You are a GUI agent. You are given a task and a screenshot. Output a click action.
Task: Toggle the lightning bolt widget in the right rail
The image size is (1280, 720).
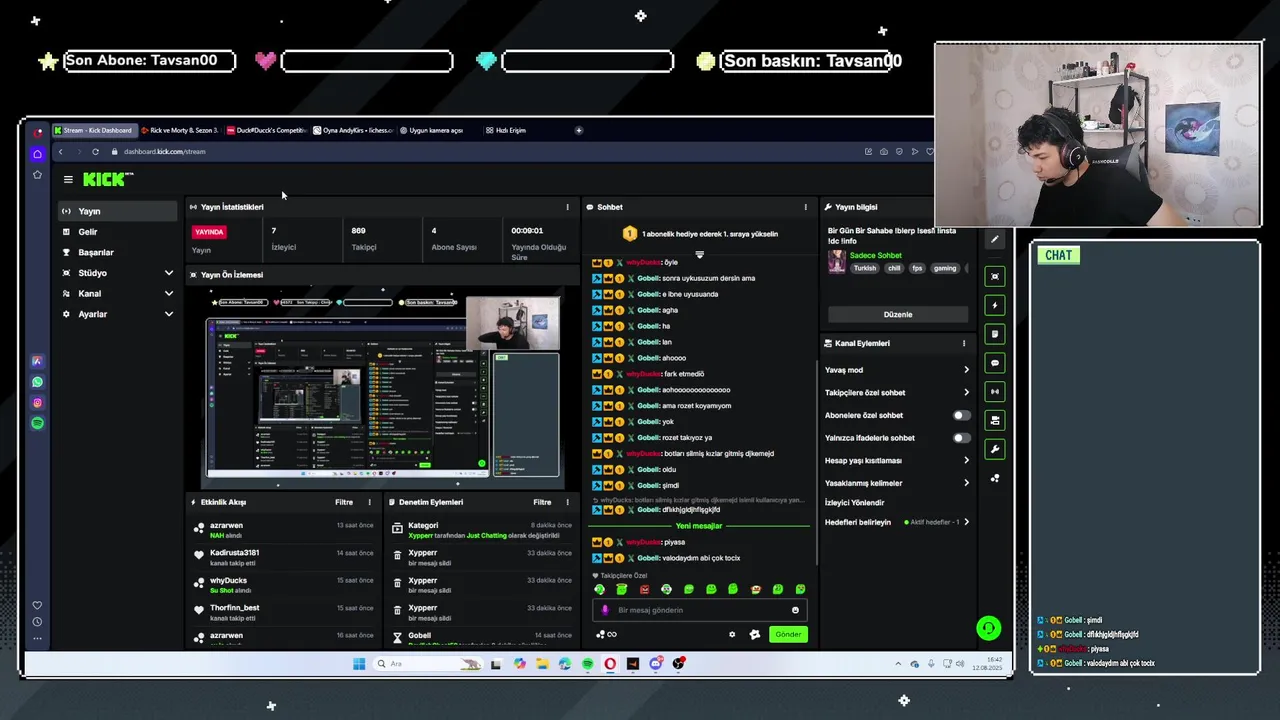click(x=994, y=305)
